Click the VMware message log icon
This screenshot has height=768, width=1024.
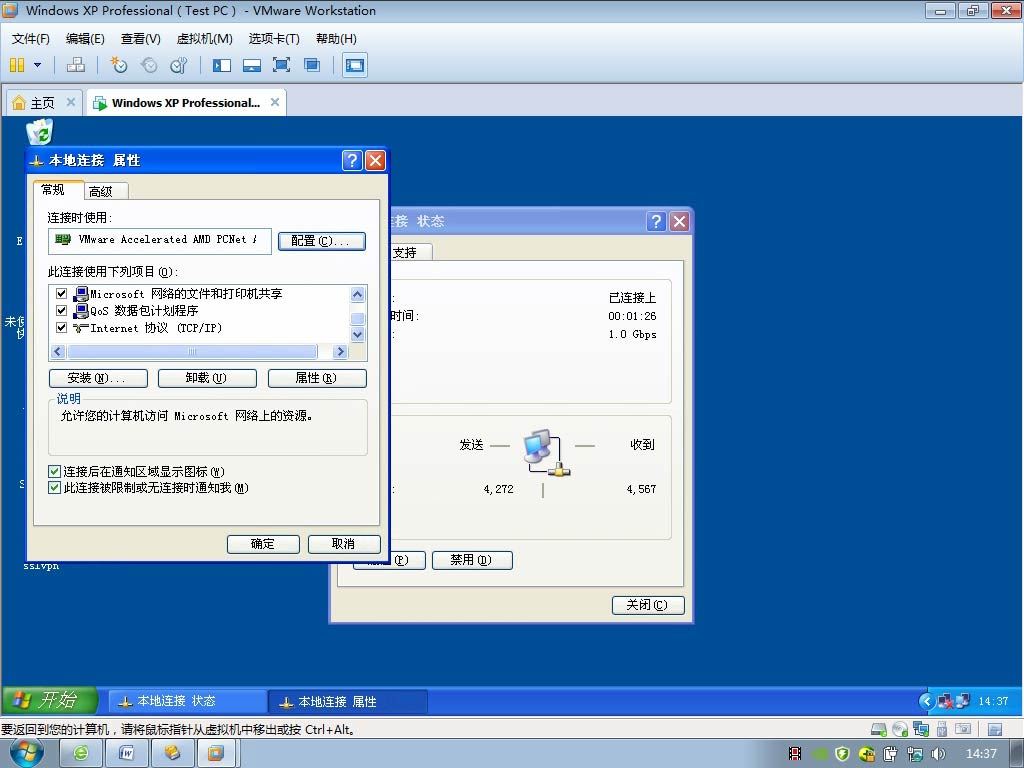point(995,729)
